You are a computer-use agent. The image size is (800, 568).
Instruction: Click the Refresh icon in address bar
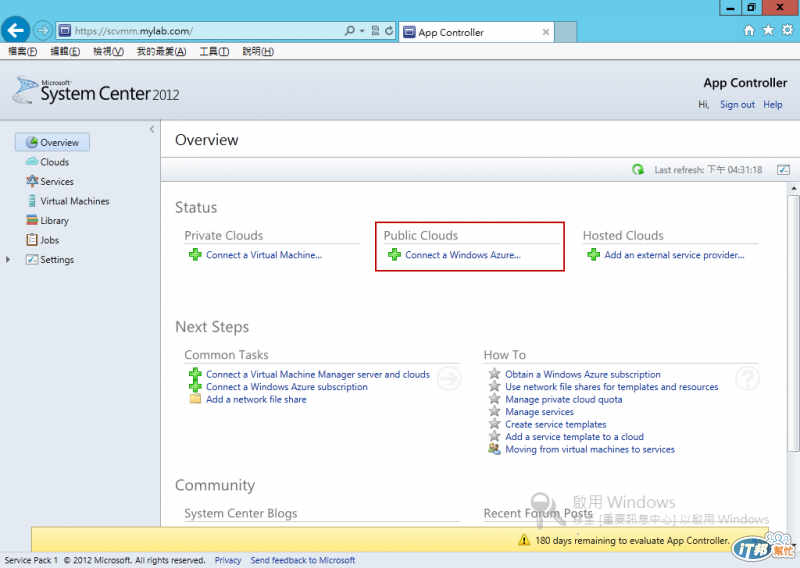pyautogui.click(x=389, y=31)
